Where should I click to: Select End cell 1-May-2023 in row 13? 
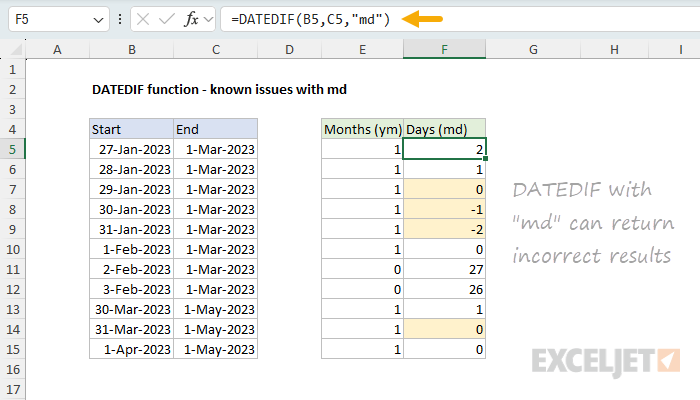(216, 309)
